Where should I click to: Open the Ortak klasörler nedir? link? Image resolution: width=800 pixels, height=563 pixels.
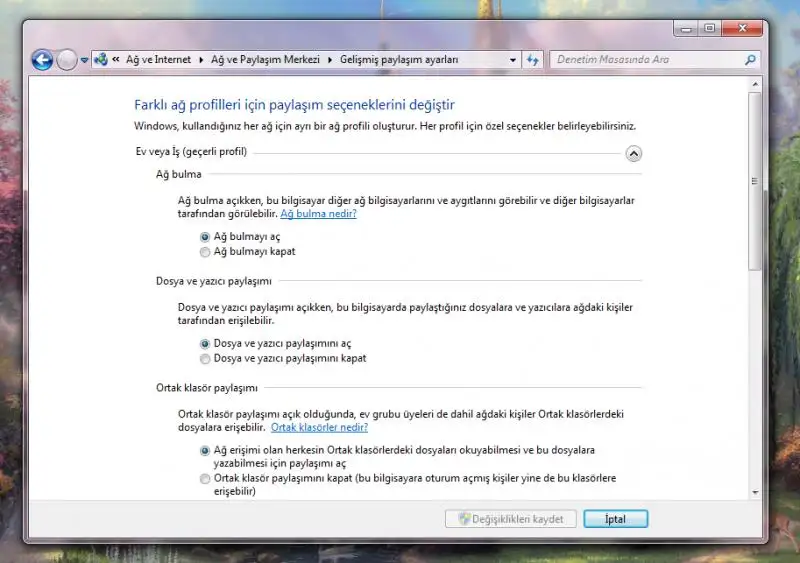[319, 428]
